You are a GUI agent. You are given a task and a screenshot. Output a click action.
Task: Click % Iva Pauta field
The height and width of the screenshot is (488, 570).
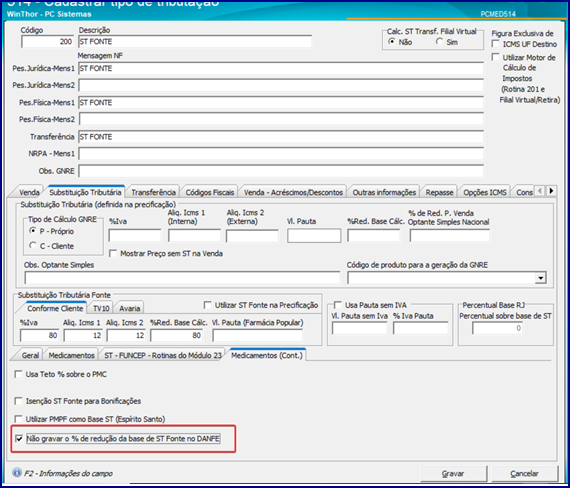click(420, 328)
